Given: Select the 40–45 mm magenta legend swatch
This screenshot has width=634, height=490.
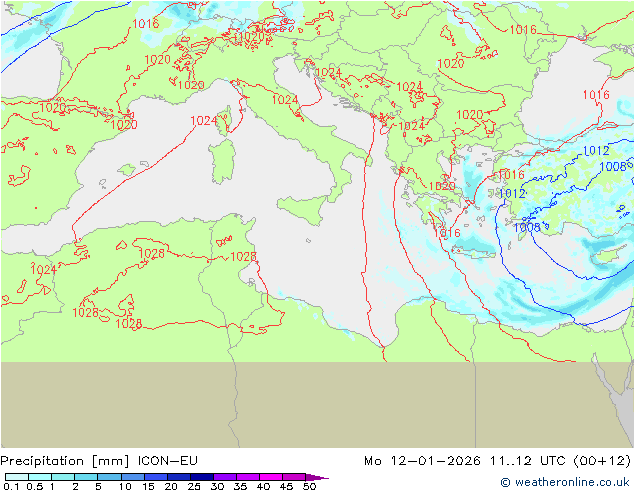Looking at the screenshot, I should 271,477.
